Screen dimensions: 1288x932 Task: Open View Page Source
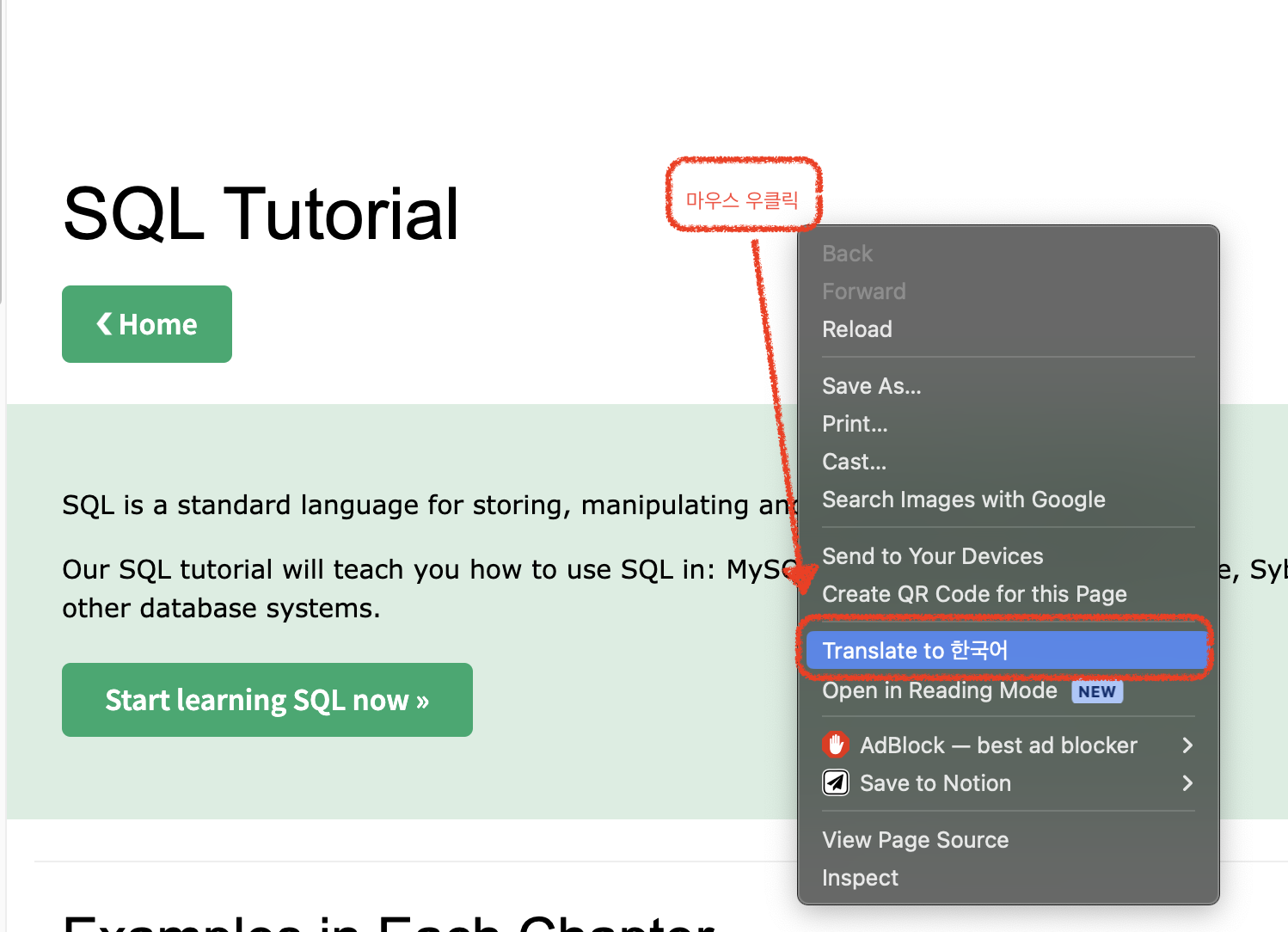click(x=915, y=840)
